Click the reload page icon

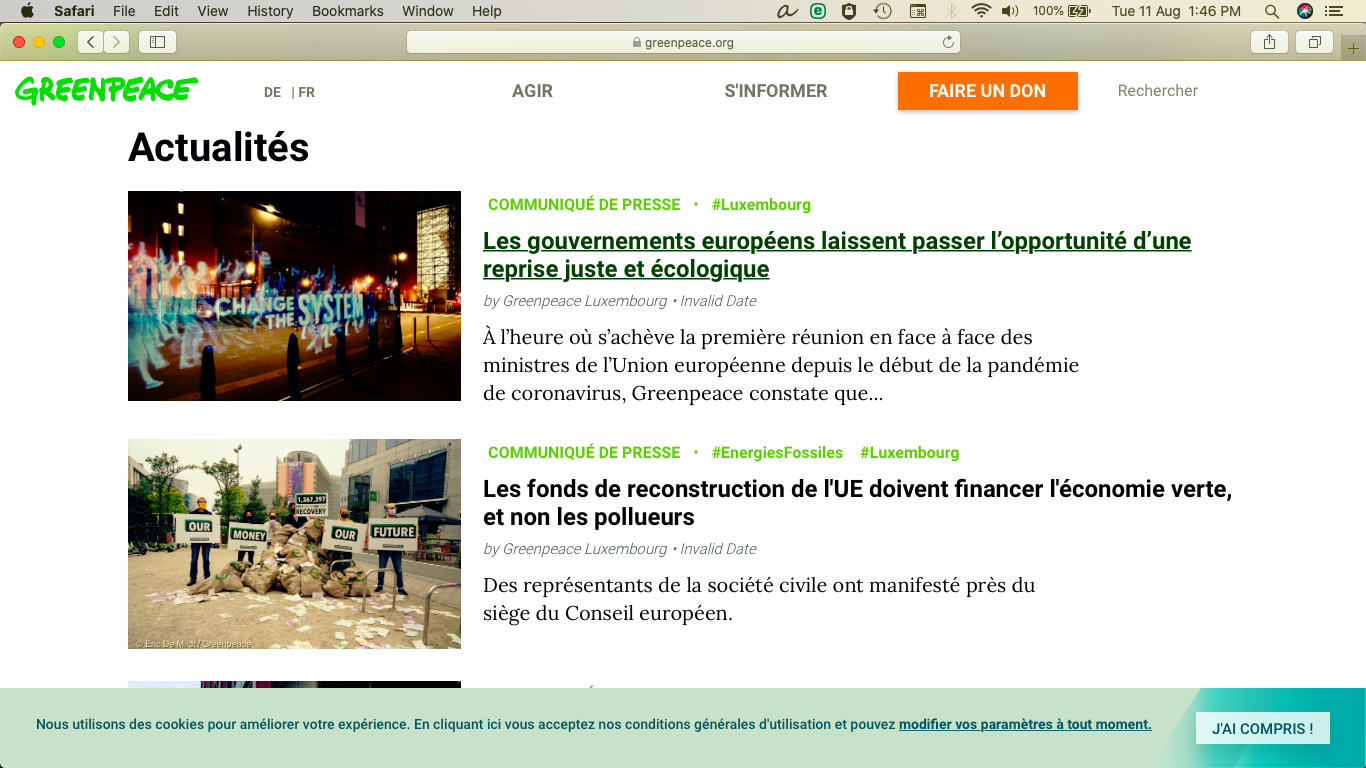tap(948, 42)
